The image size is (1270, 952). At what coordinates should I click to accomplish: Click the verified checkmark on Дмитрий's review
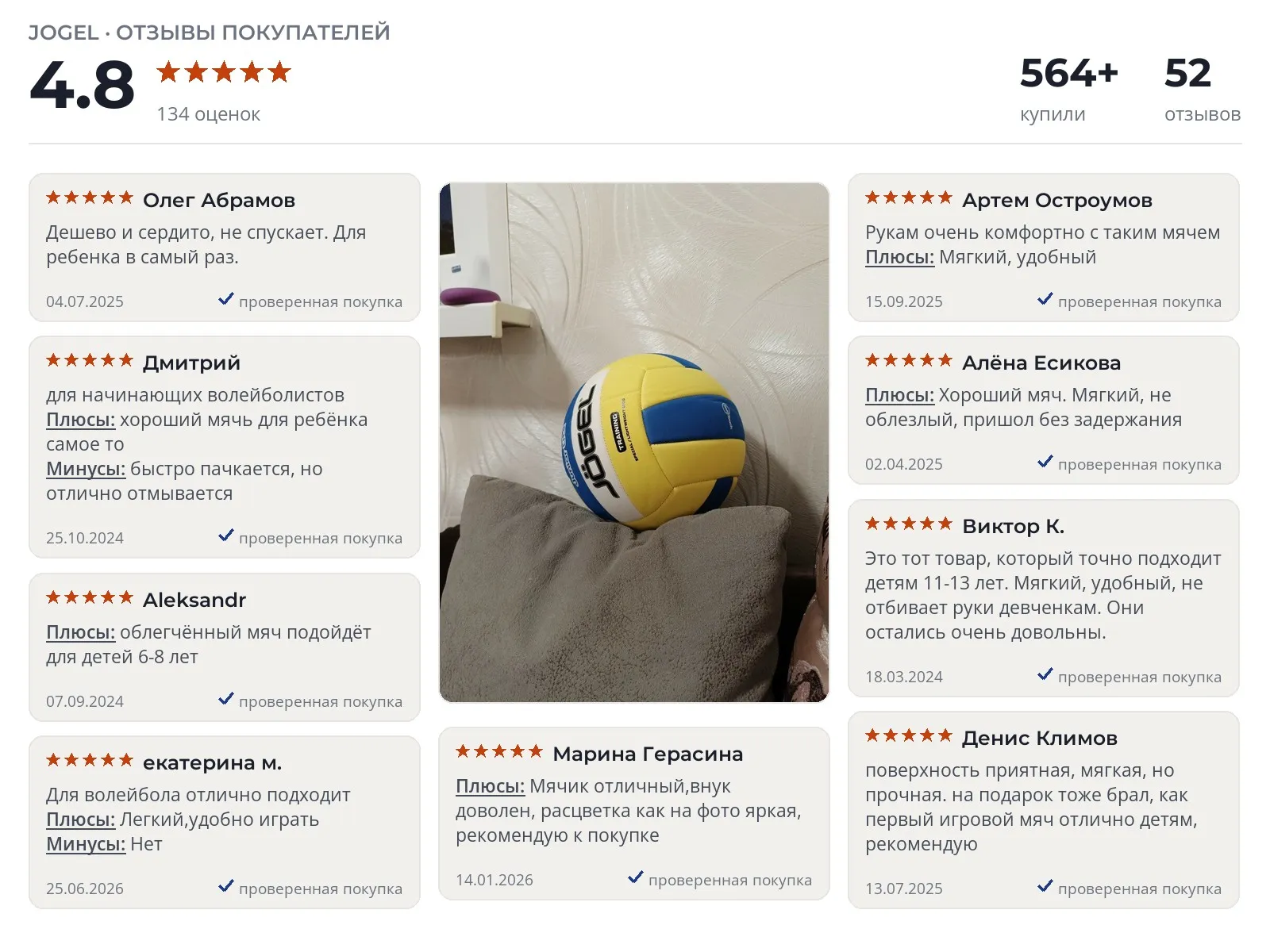(x=226, y=535)
